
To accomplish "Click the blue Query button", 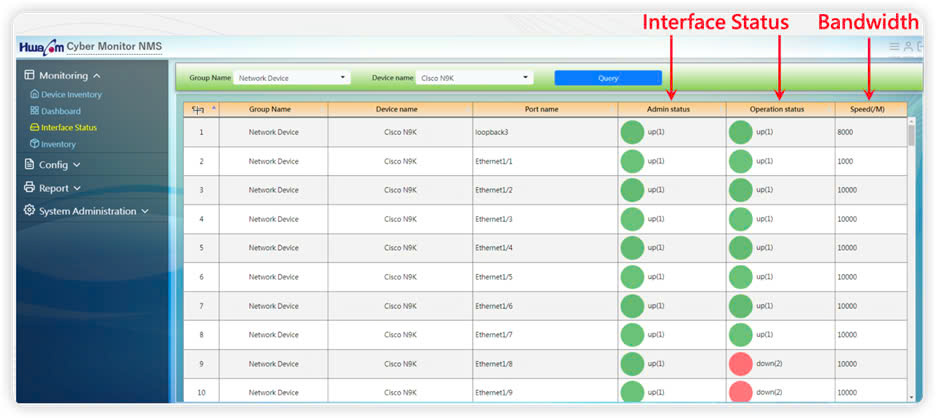I will click(608, 77).
